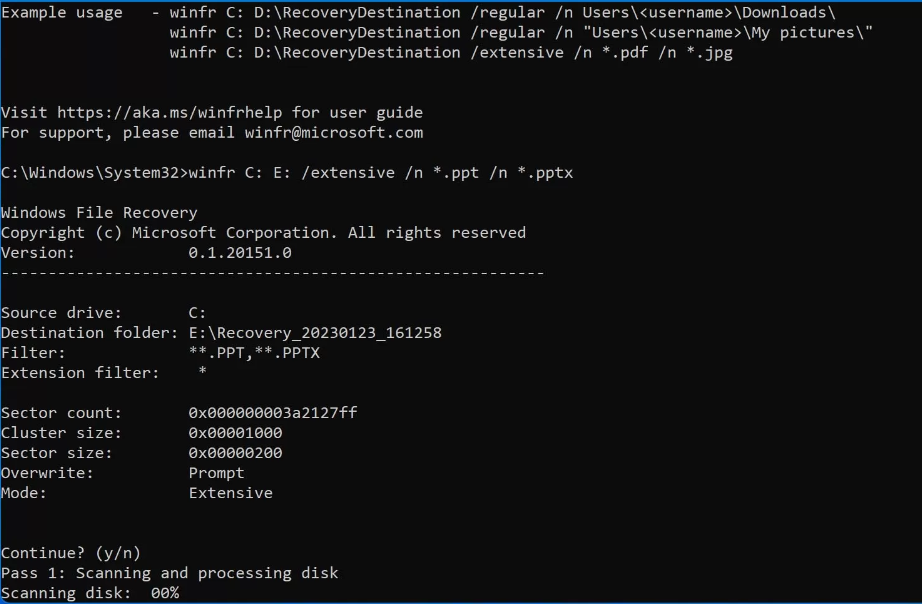Click the Overwrite setting value "Prompt"
The image size is (922, 604).
[216, 473]
